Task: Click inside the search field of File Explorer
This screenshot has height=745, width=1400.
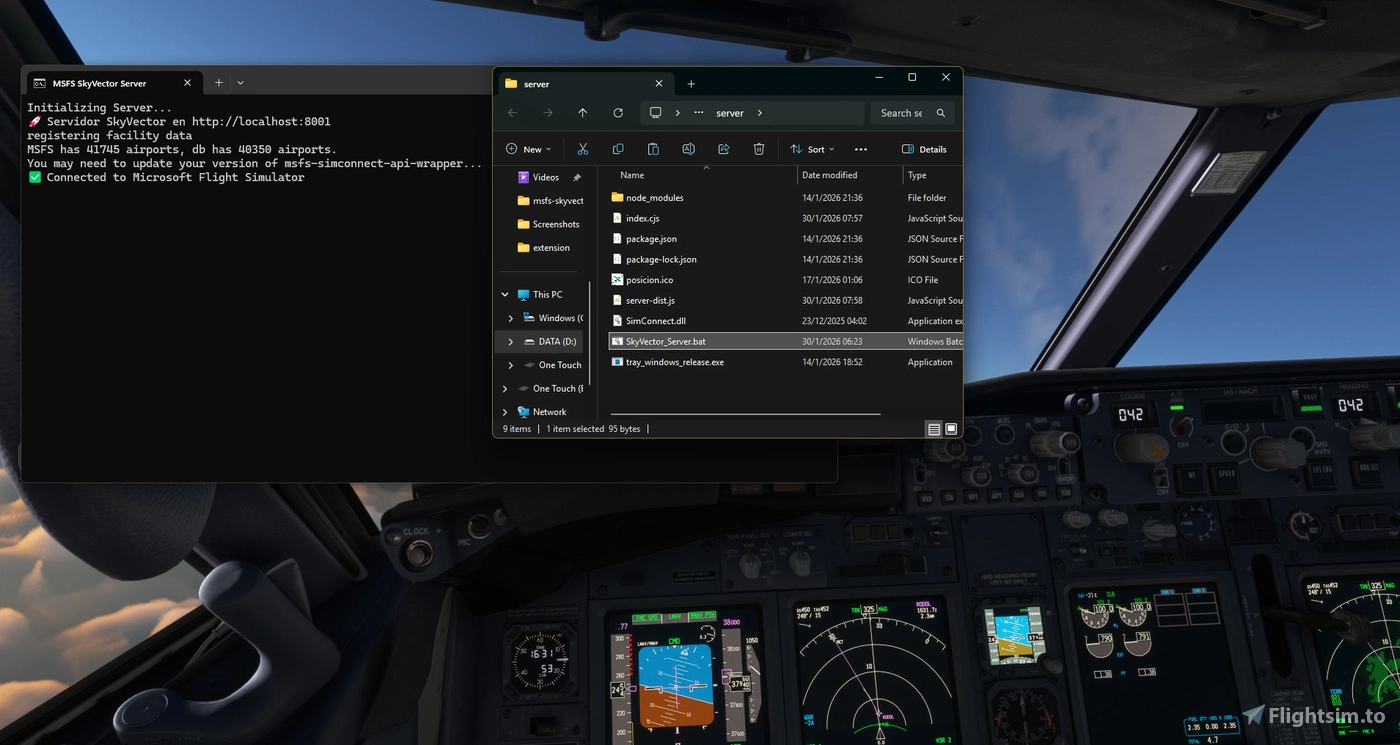Action: coord(905,112)
